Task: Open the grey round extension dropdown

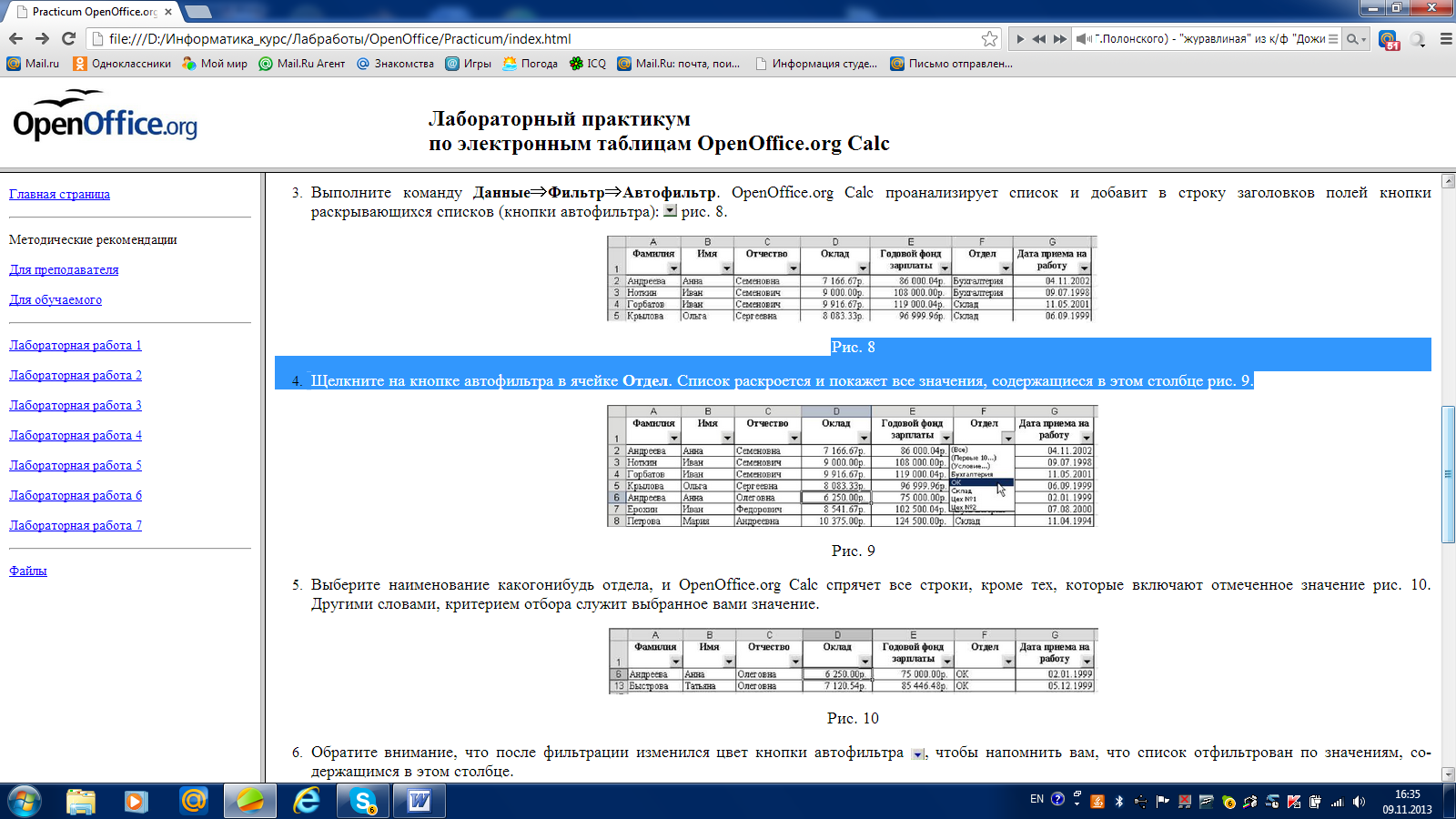Action: tap(1418, 39)
